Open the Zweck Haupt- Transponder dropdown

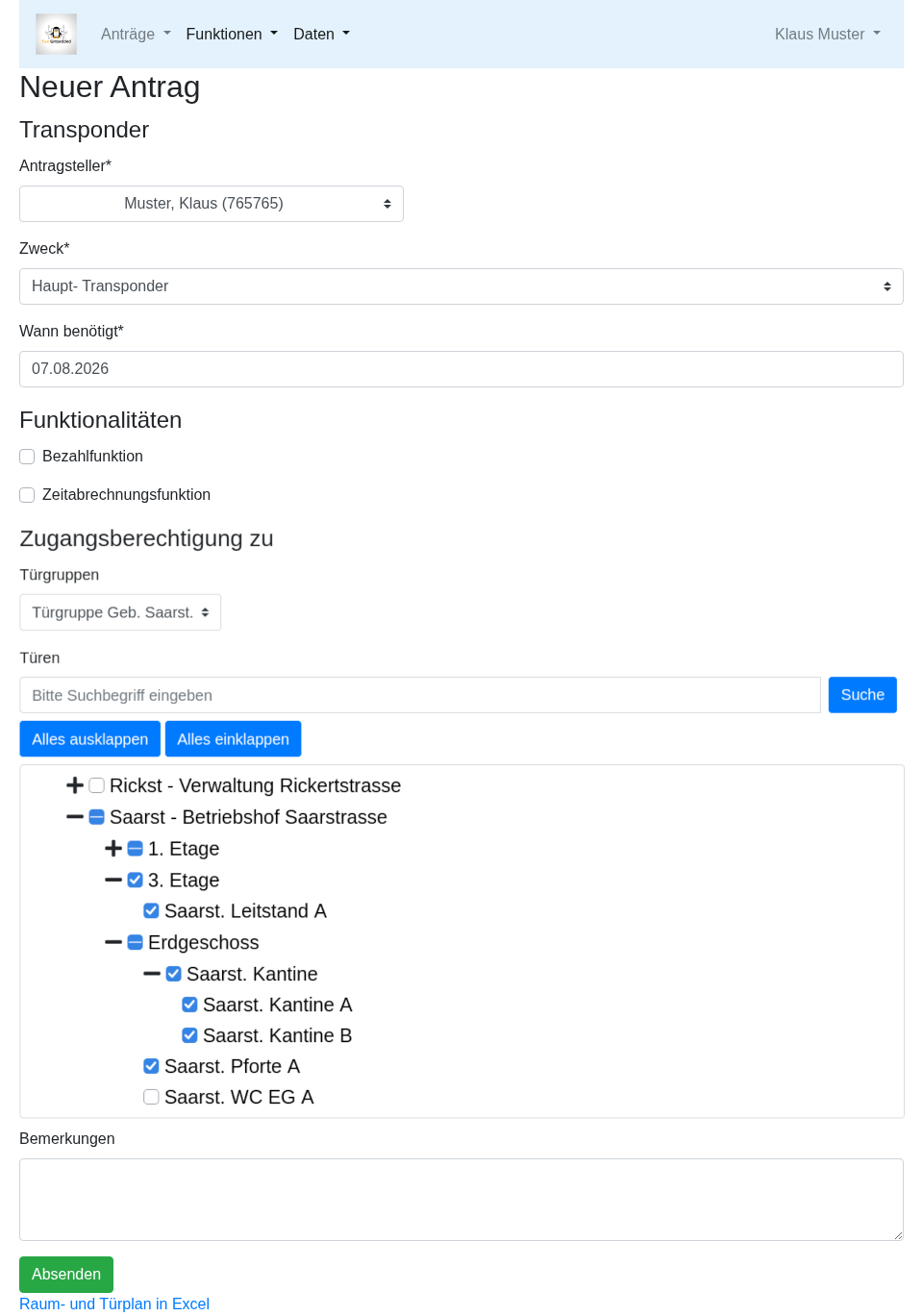click(x=461, y=286)
